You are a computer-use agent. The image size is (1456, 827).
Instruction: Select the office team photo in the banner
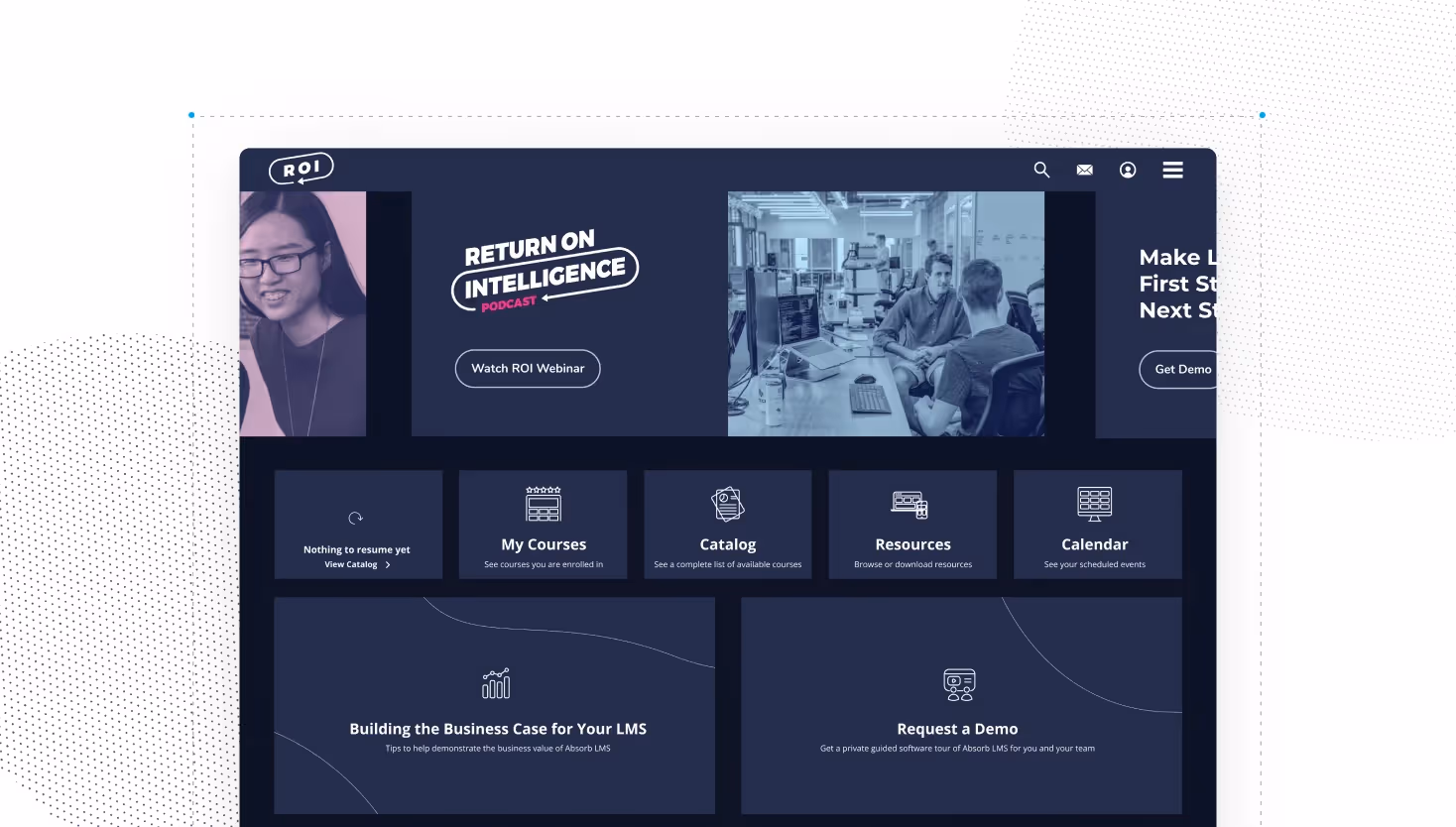(886, 313)
